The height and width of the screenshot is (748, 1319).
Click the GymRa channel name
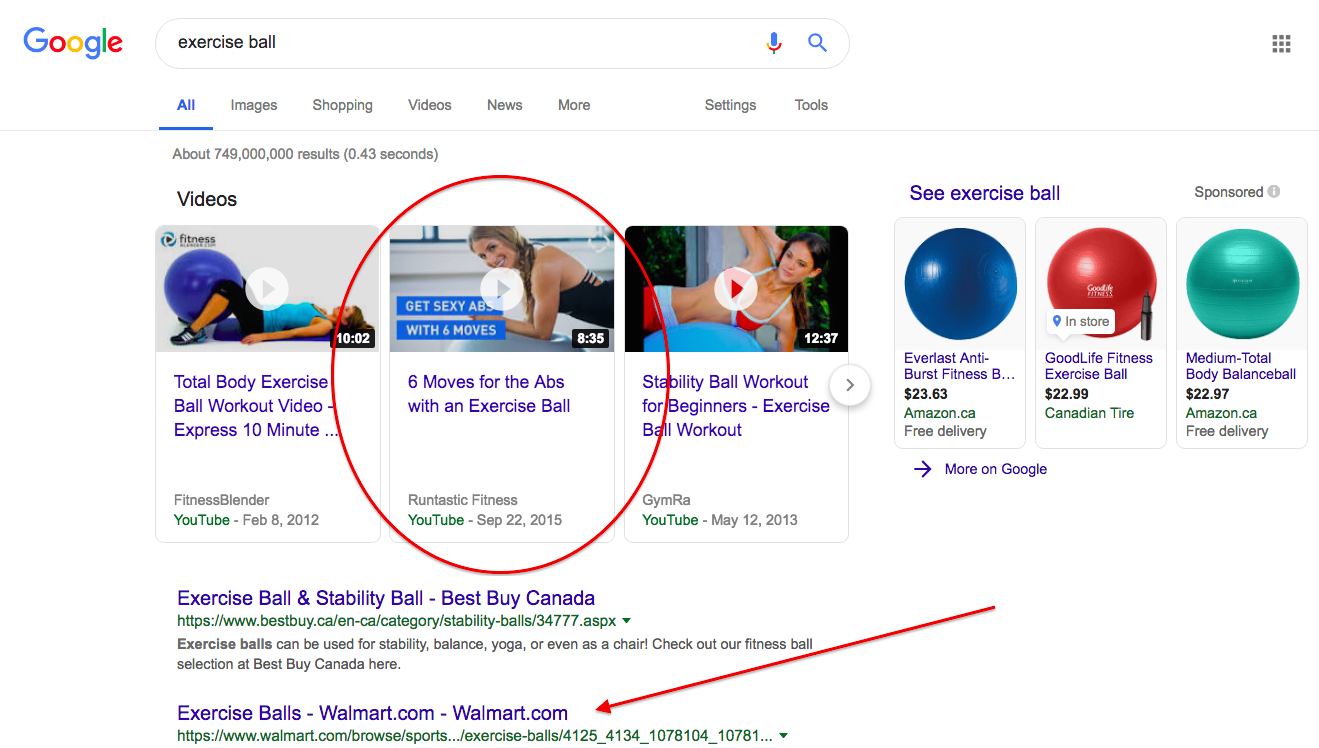[666, 500]
